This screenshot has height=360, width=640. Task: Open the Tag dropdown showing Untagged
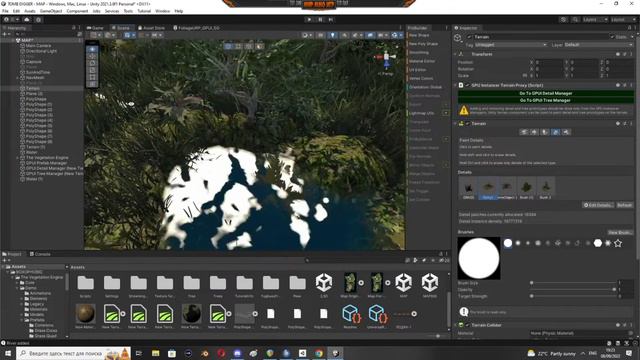510,45
